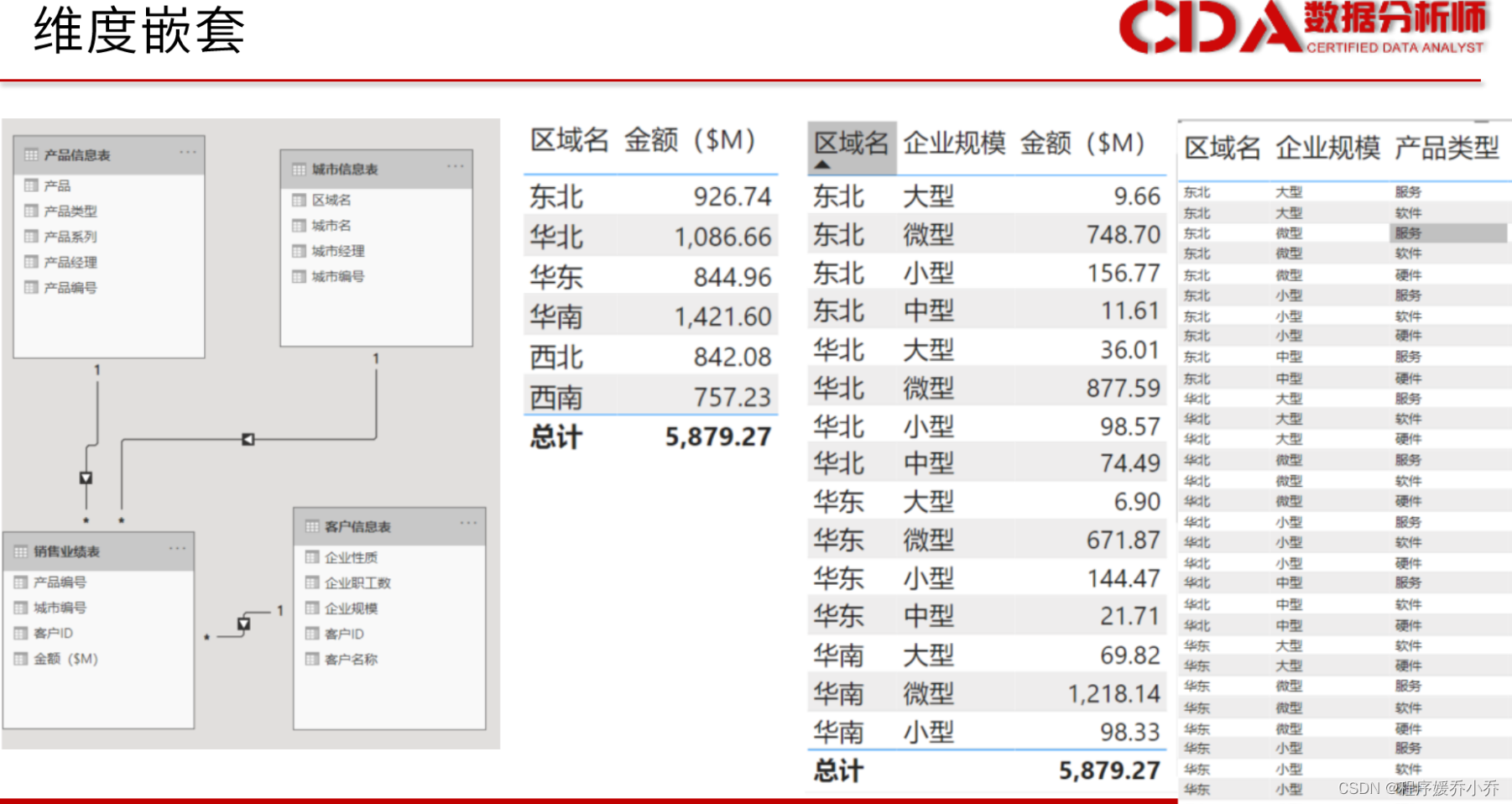Click the field icon beside 企业职工数
1512x804 pixels.
pyautogui.click(x=312, y=582)
